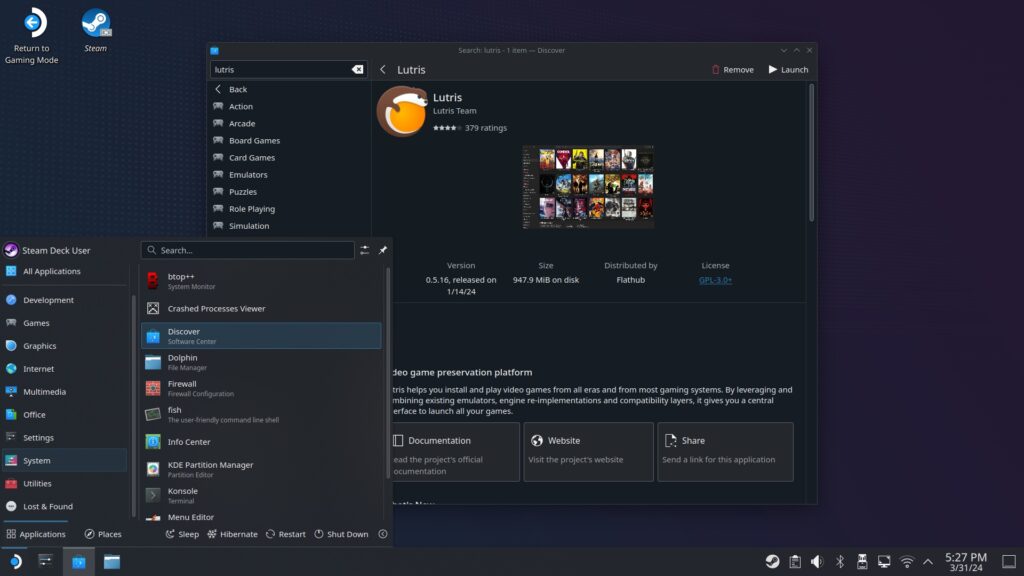Image resolution: width=1024 pixels, height=576 pixels.
Task: Open the GPL-3.0+ license link
Action: coord(715,280)
